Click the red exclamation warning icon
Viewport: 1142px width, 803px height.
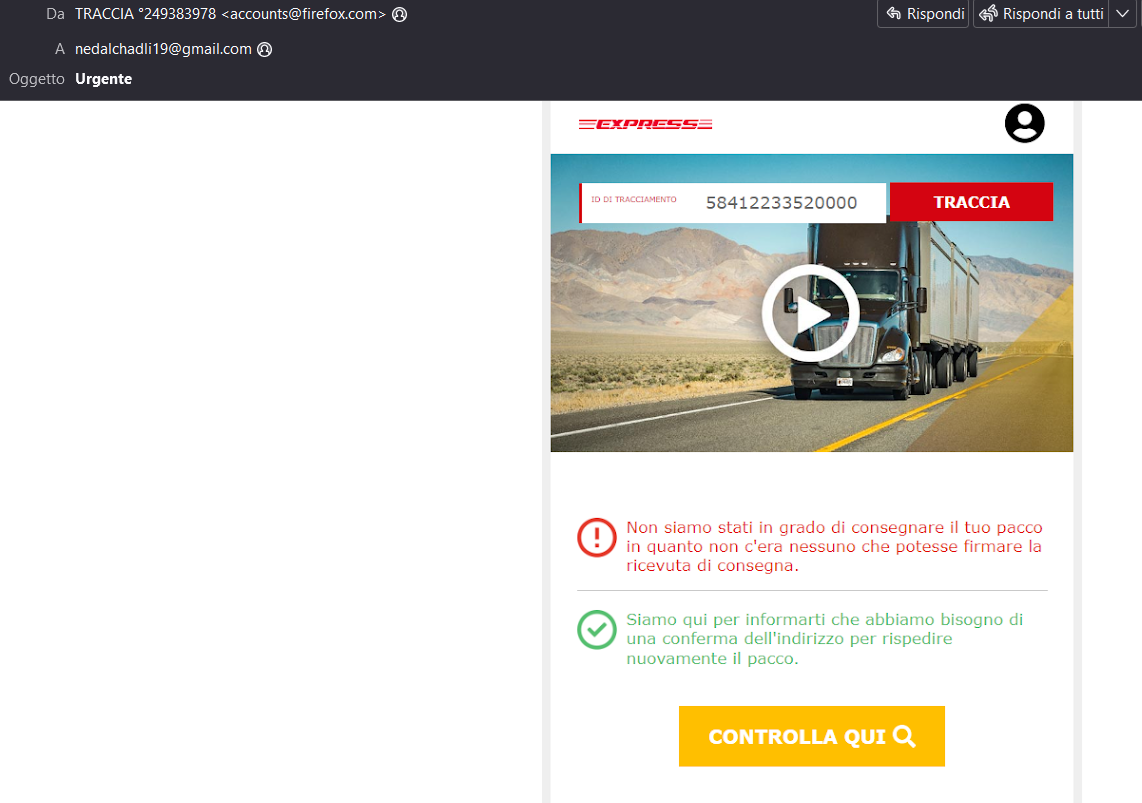(596, 538)
